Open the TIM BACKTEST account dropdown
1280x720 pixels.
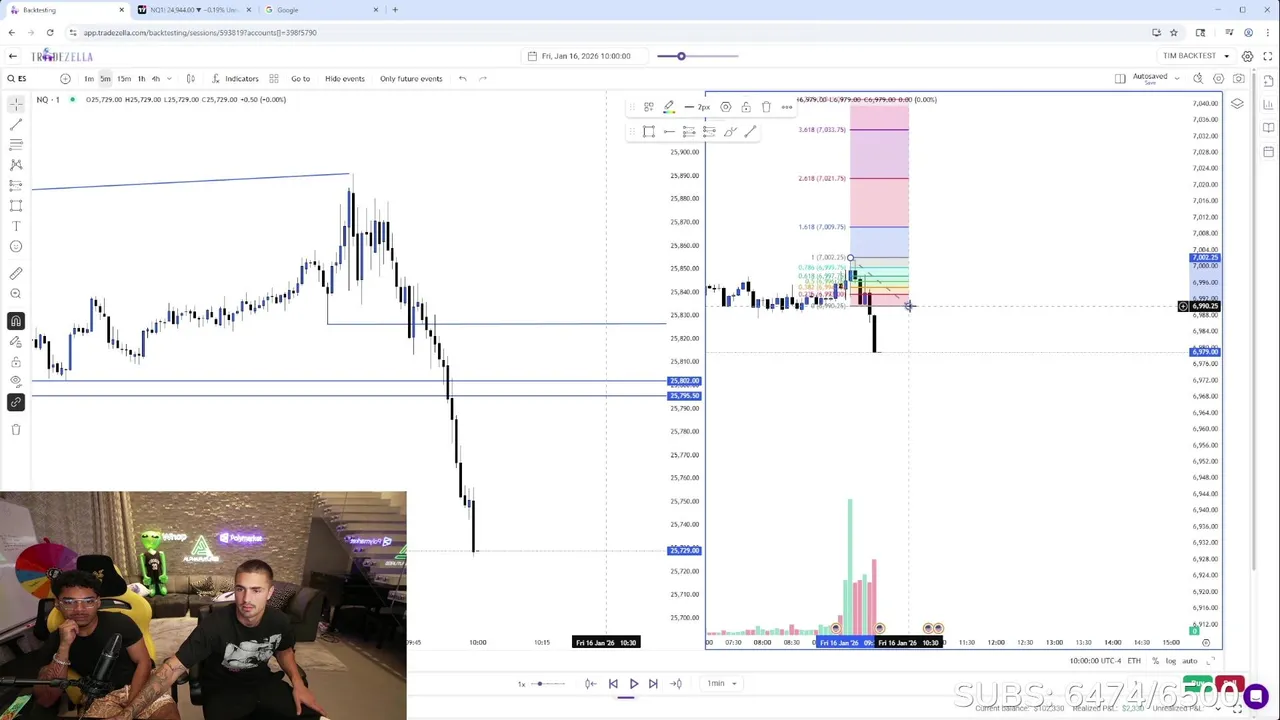pyautogui.click(x=1196, y=56)
